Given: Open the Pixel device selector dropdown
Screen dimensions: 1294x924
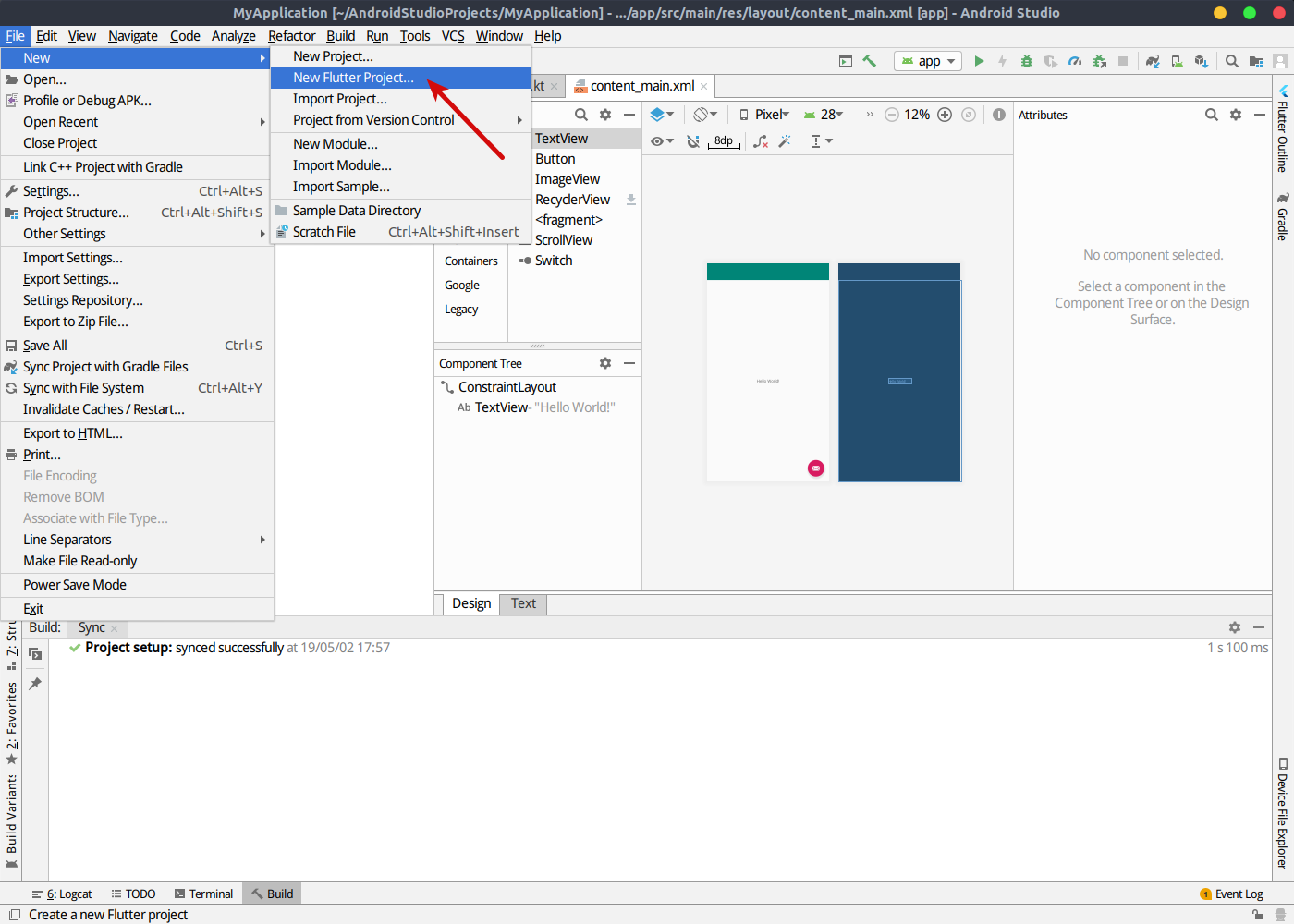Looking at the screenshot, I should point(764,115).
